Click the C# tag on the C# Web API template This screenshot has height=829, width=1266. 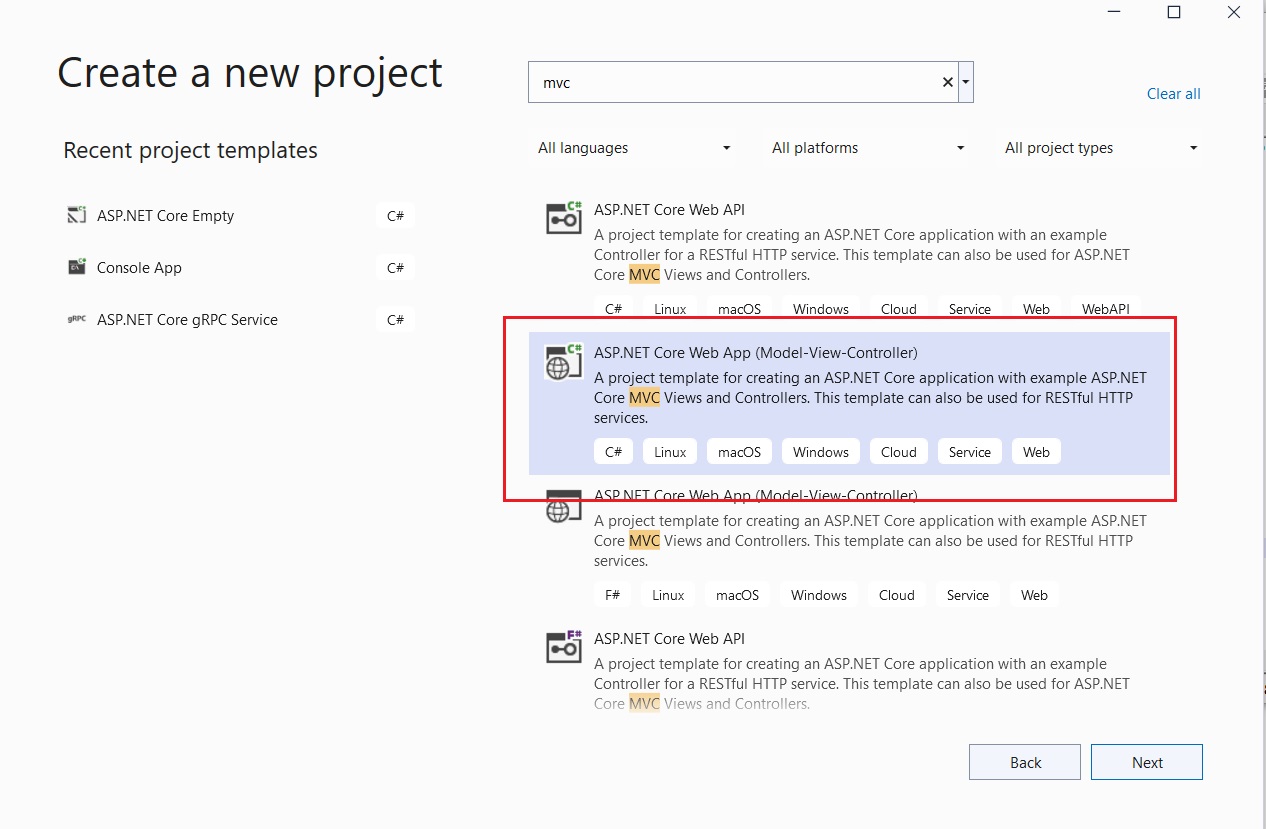(x=613, y=309)
